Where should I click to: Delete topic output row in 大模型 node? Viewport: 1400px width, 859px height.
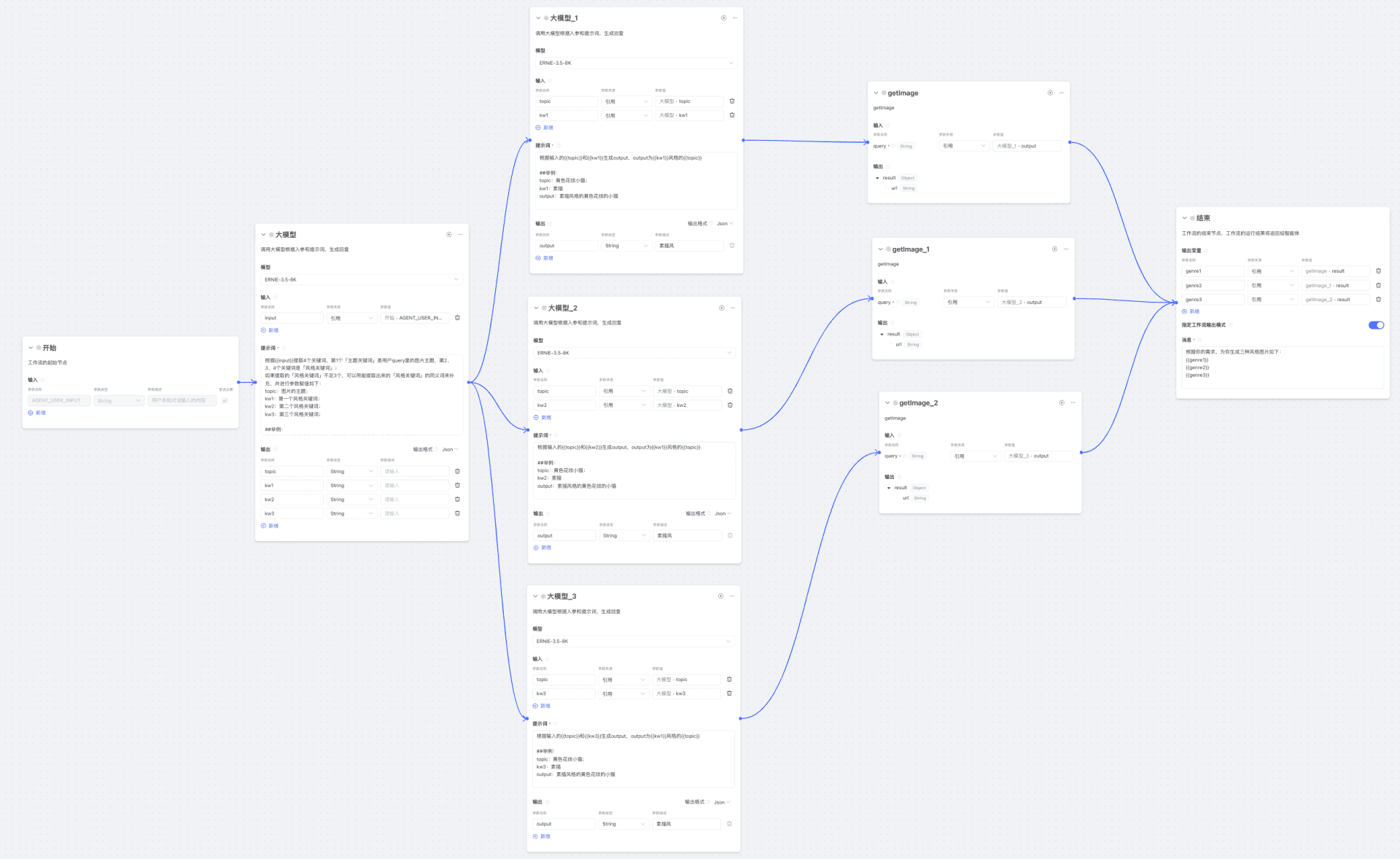click(x=457, y=471)
